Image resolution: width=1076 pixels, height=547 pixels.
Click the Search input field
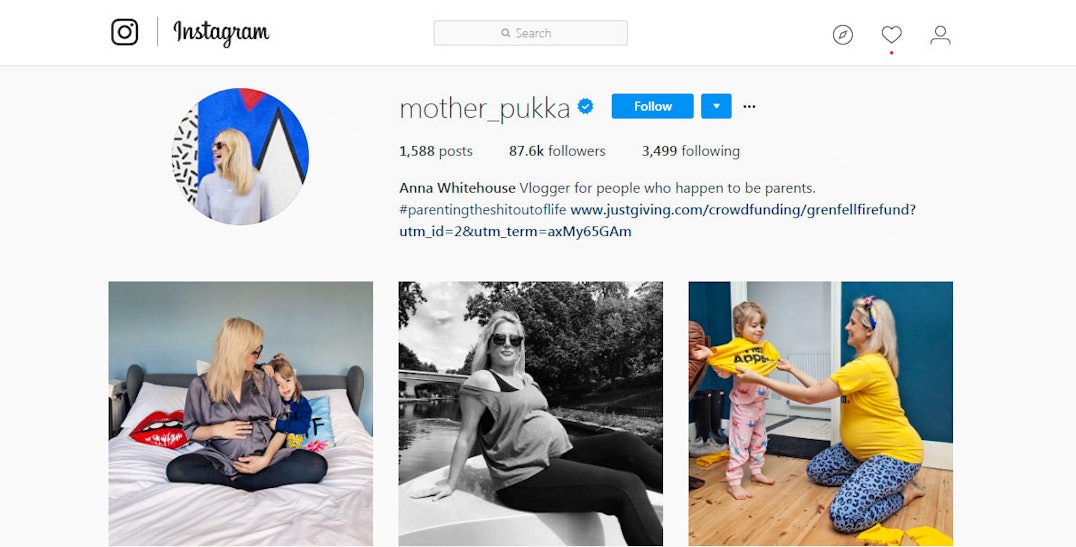pyautogui.click(x=530, y=33)
